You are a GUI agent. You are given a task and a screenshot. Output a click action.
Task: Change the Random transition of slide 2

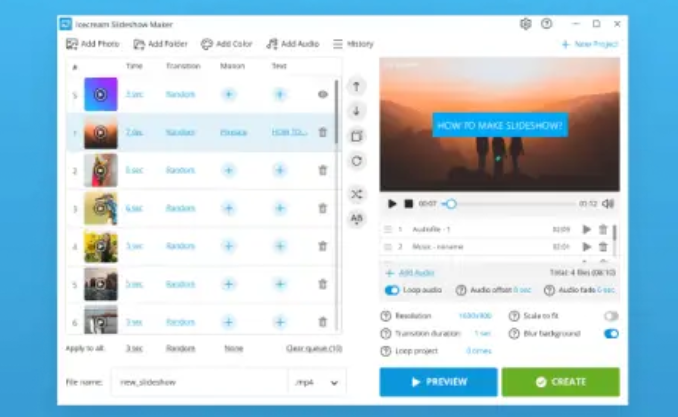(x=180, y=170)
